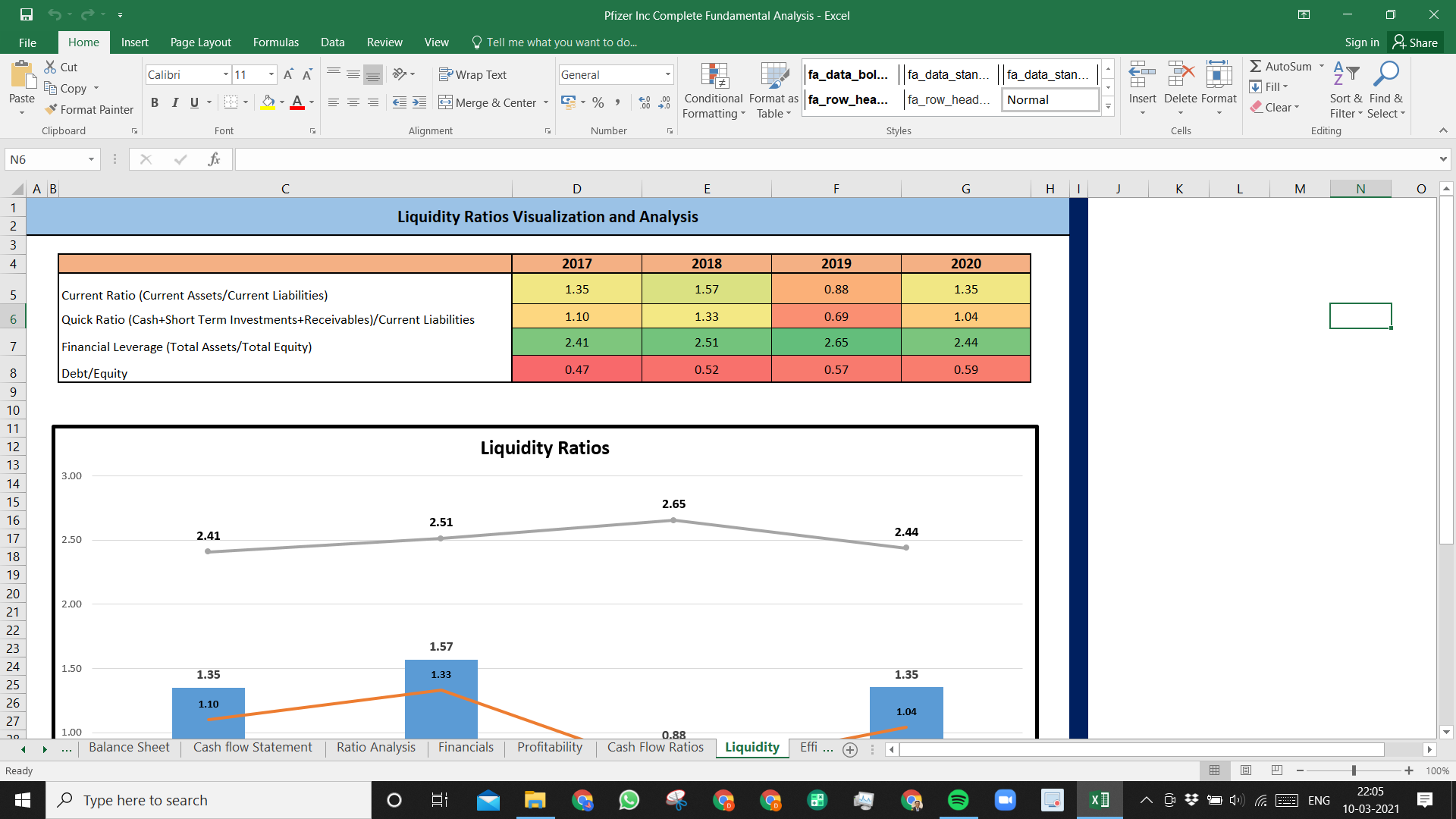Adjust the zoom slider handle

point(1354,770)
